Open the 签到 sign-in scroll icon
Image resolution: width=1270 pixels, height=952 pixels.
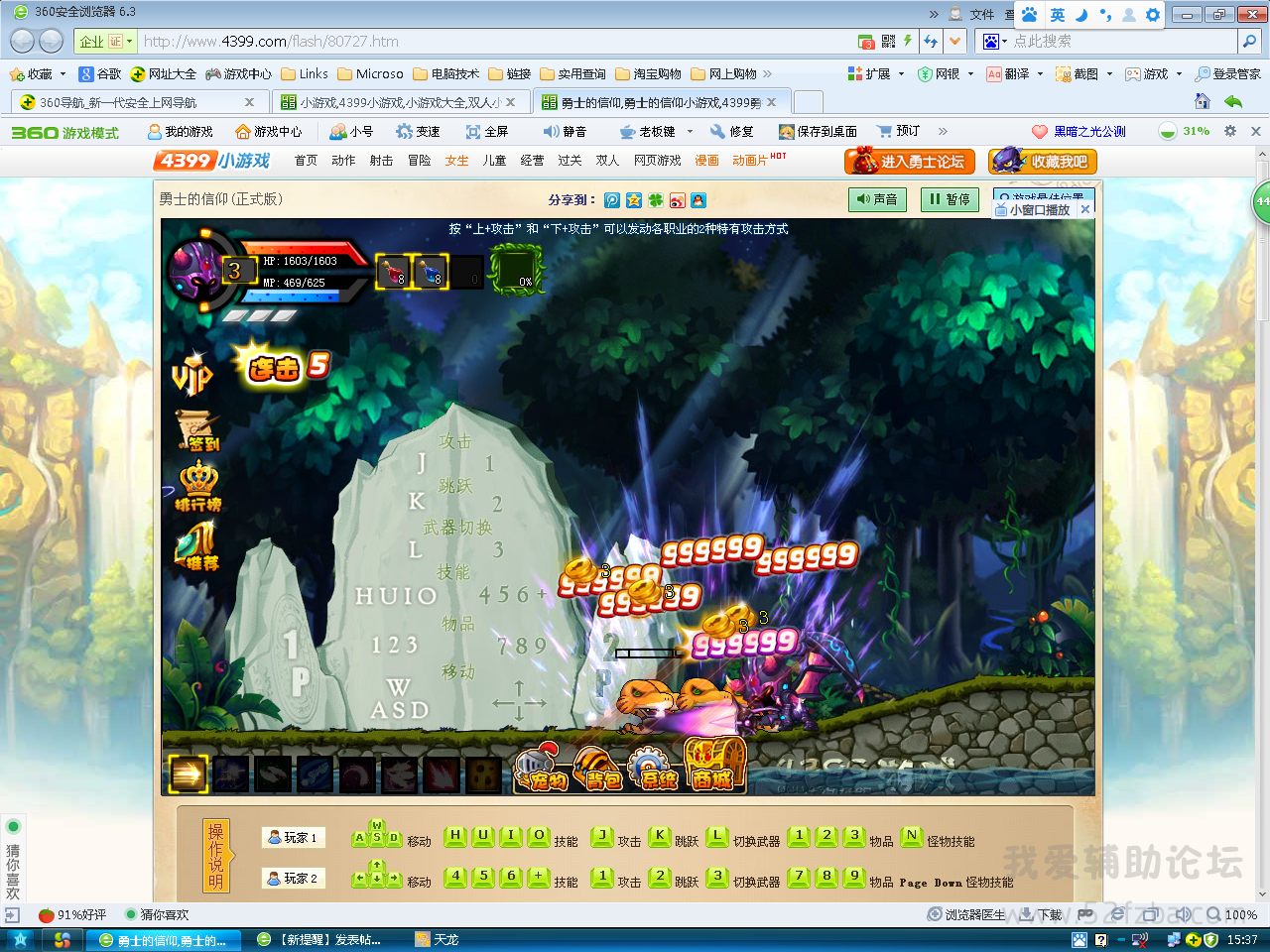[196, 430]
